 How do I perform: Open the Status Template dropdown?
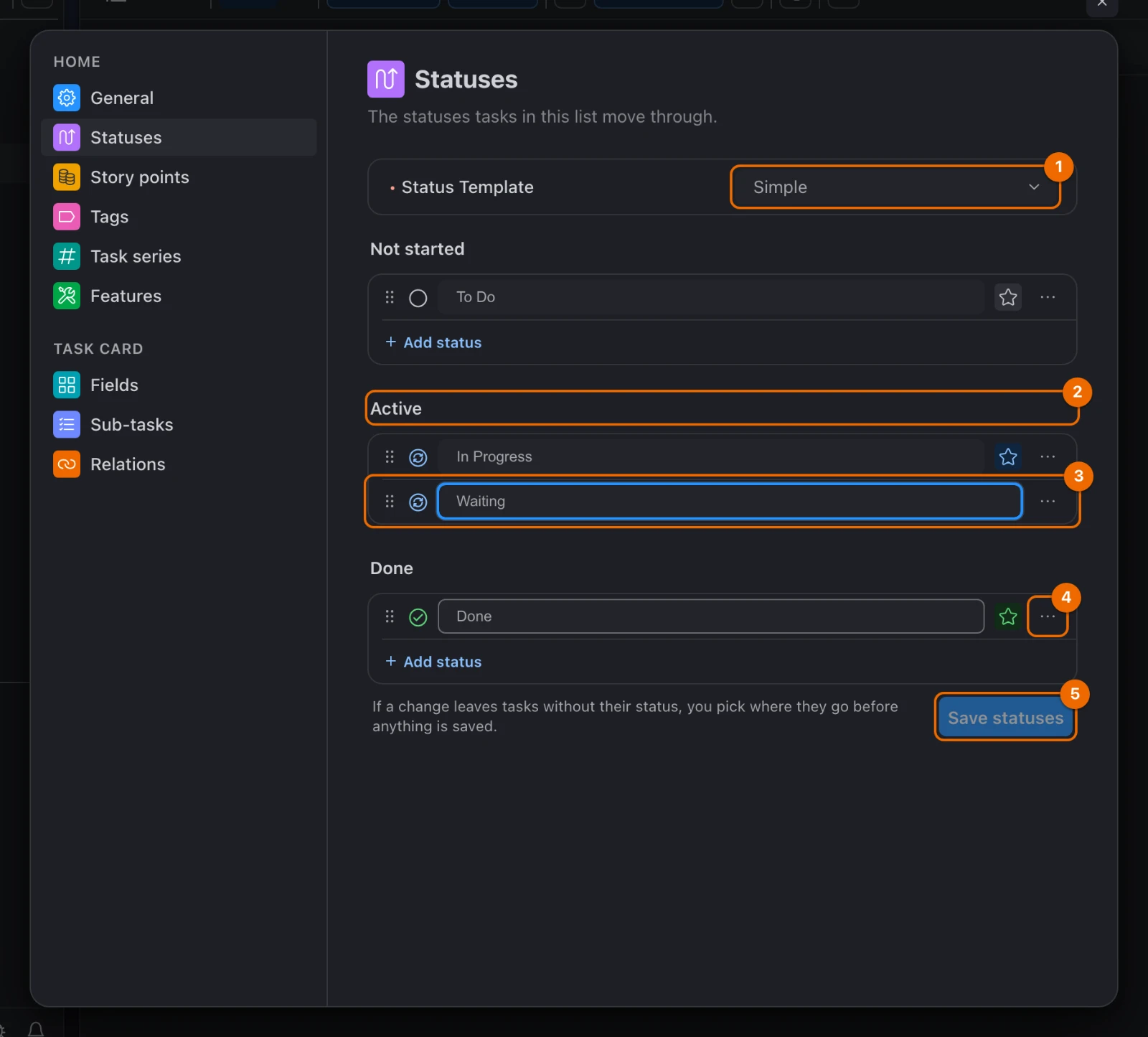click(x=895, y=187)
